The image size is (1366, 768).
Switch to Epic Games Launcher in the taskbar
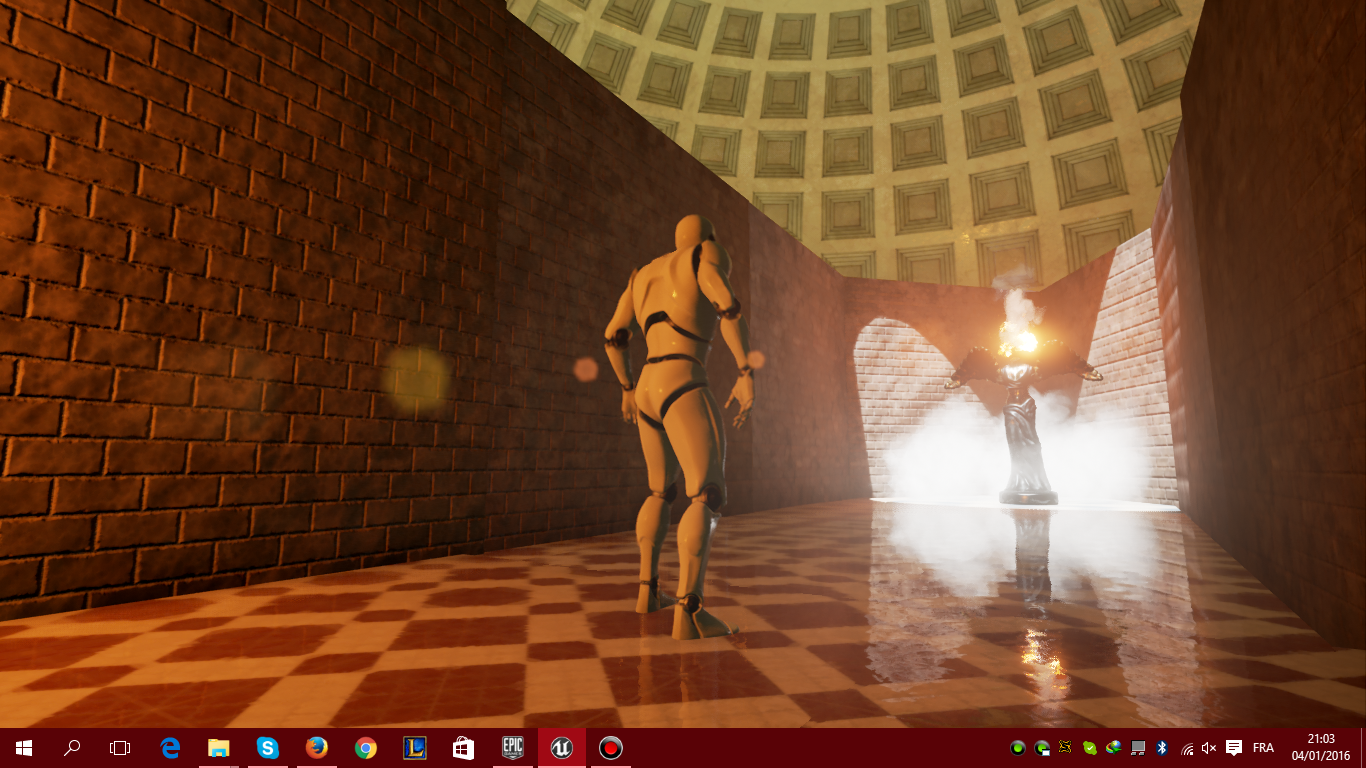tap(512, 748)
